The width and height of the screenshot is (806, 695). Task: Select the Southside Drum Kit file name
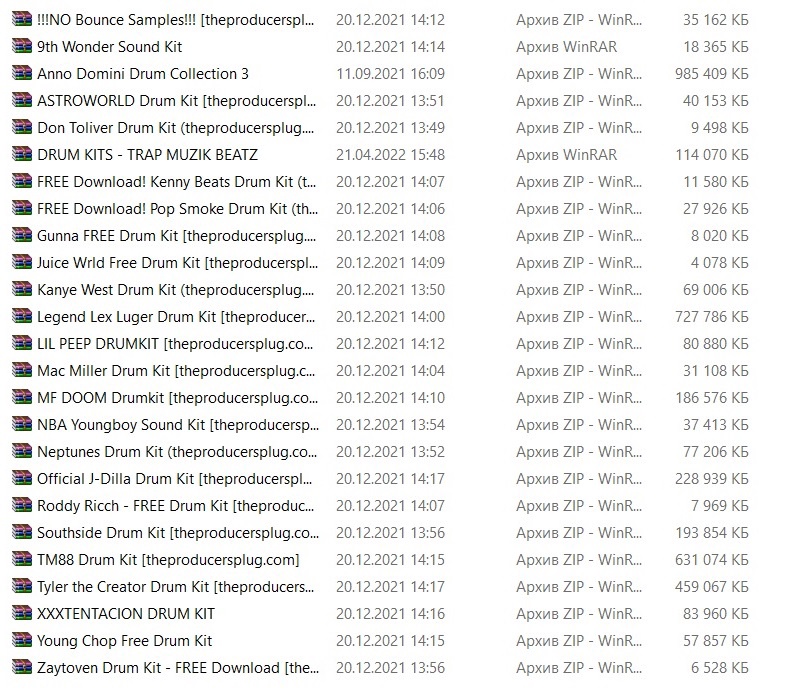[x=178, y=533]
